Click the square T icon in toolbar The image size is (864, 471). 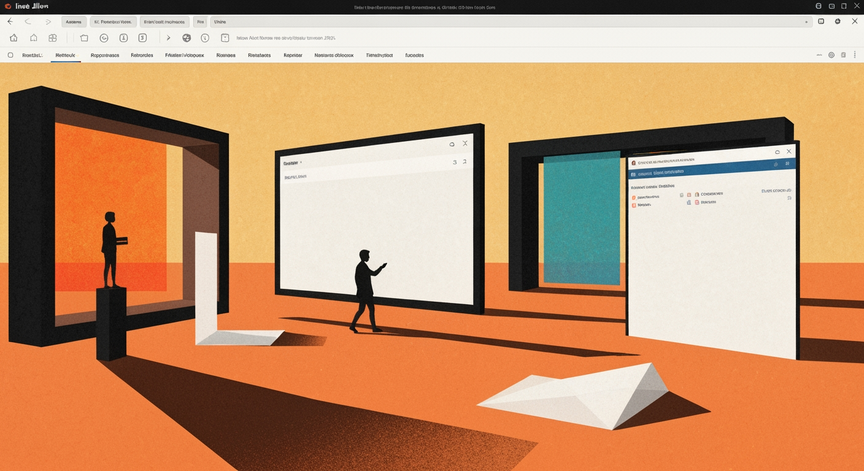(x=225, y=38)
